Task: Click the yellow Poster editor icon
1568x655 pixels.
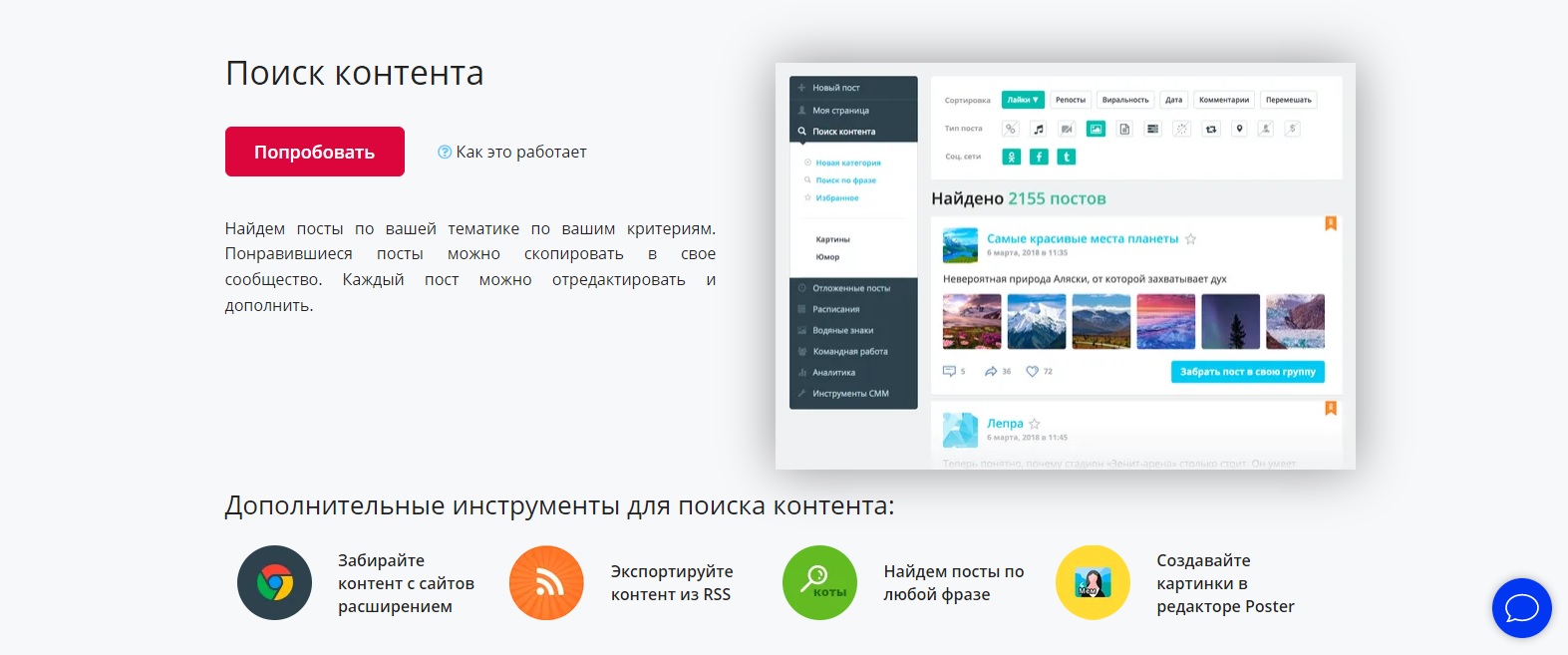Action: coord(1093,583)
